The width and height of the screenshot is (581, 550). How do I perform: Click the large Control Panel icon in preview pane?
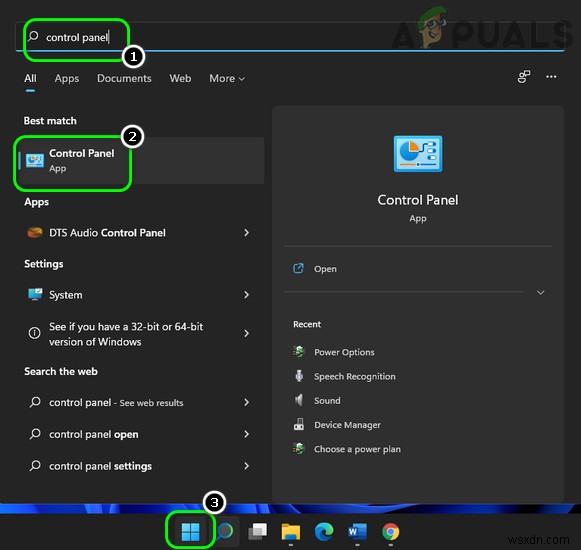(x=418, y=153)
